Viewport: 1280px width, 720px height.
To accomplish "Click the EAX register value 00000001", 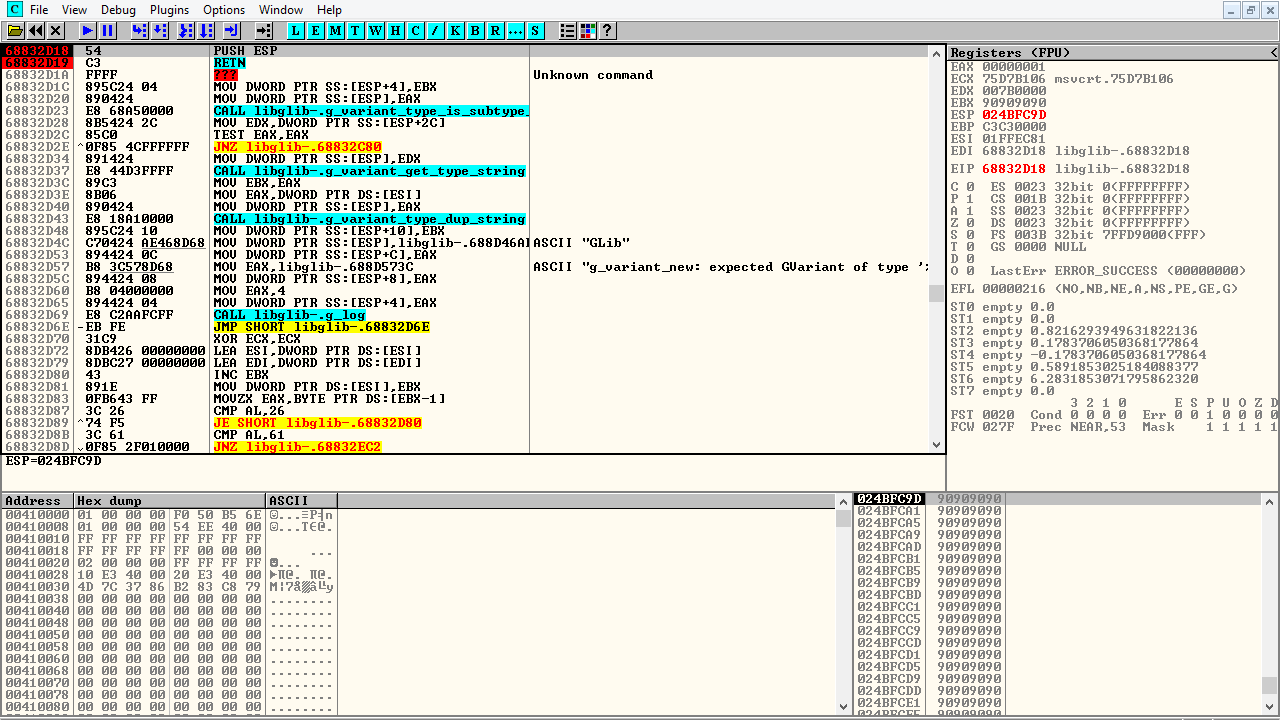I will coord(1014,67).
